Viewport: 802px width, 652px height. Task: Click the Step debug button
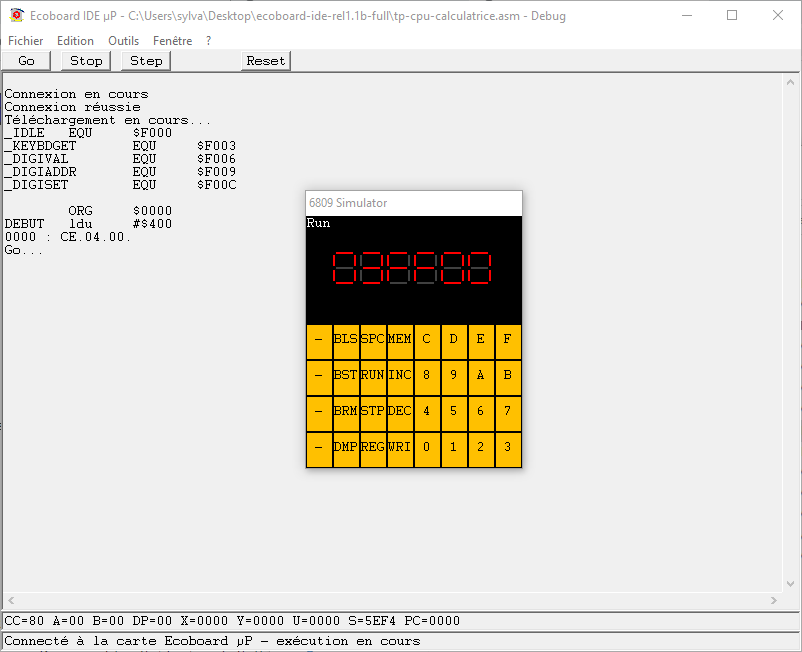146,61
